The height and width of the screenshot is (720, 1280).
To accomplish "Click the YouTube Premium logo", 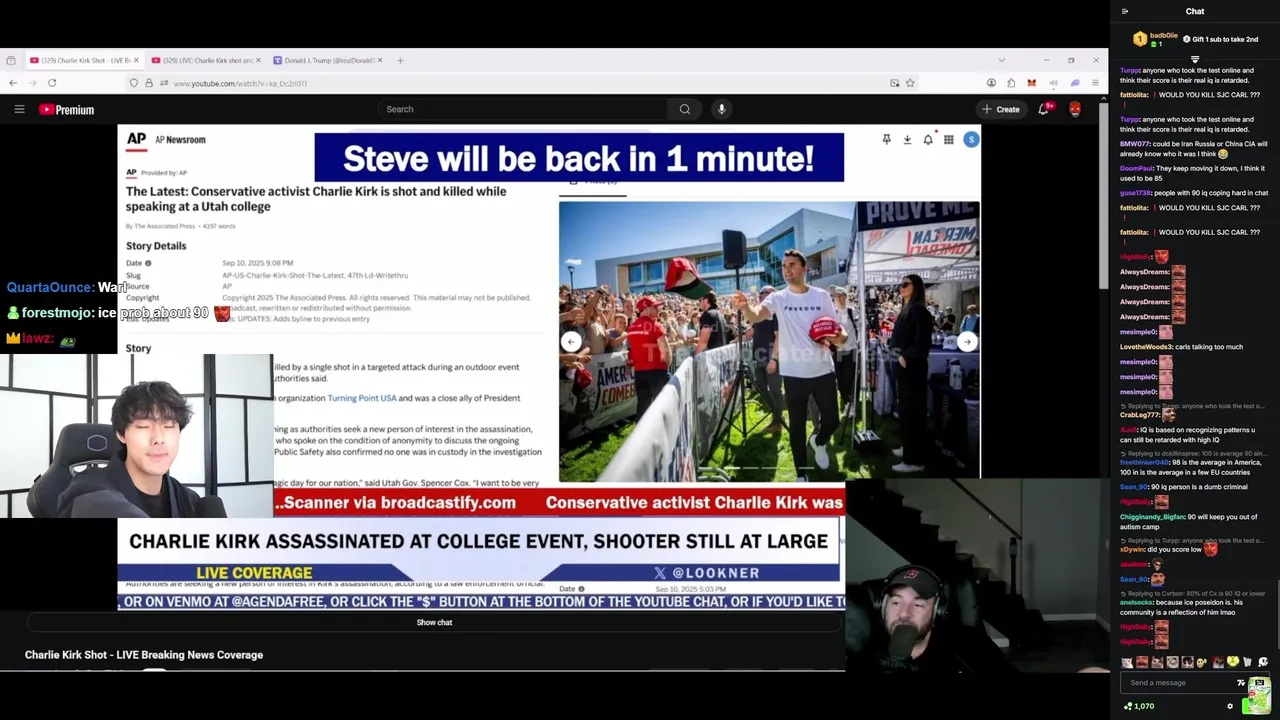I will pyautogui.click(x=67, y=110).
